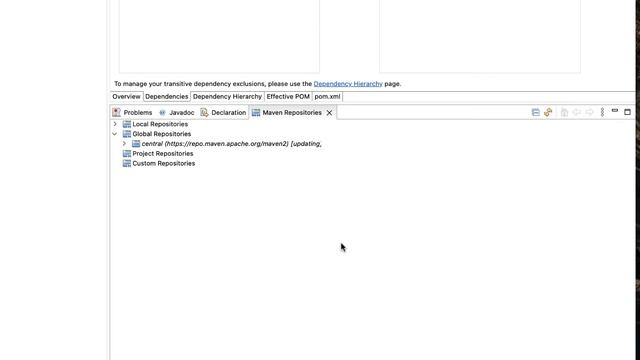640x360 pixels.
Task: Click the Local Repositories folder icon
Action: tap(127, 124)
